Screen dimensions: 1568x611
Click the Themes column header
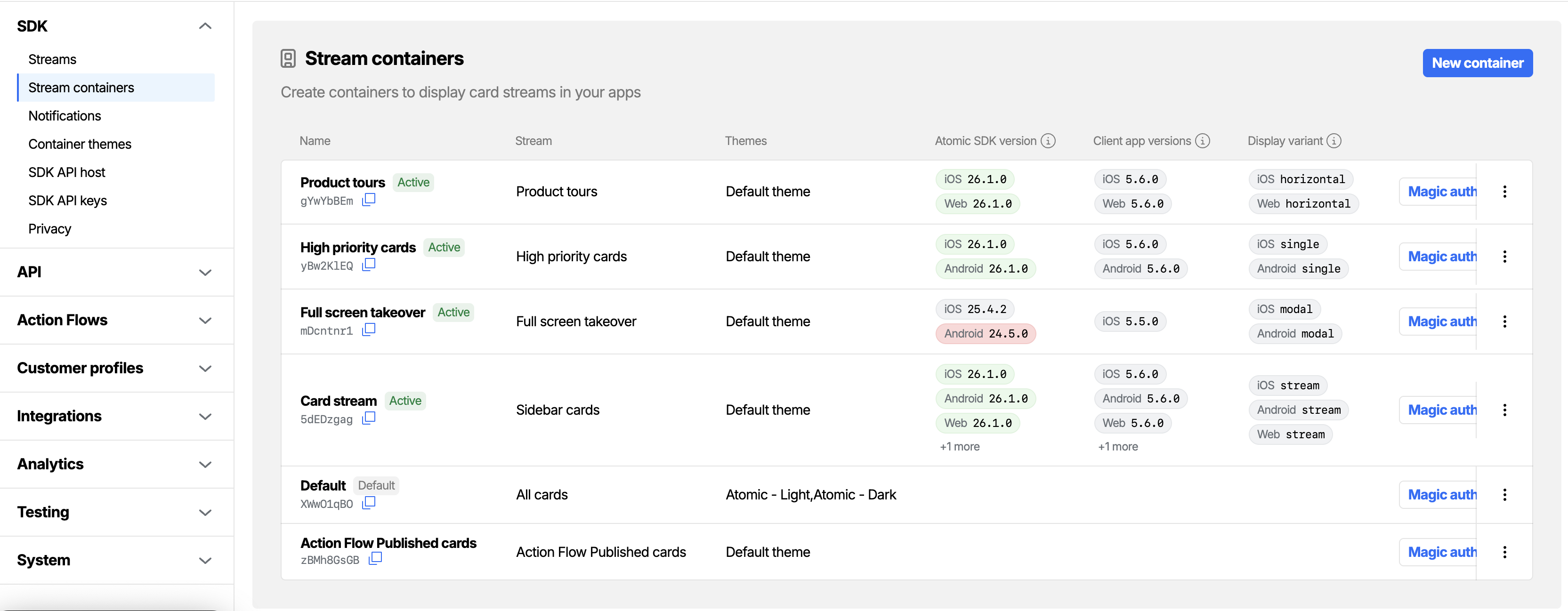click(x=746, y=141)
